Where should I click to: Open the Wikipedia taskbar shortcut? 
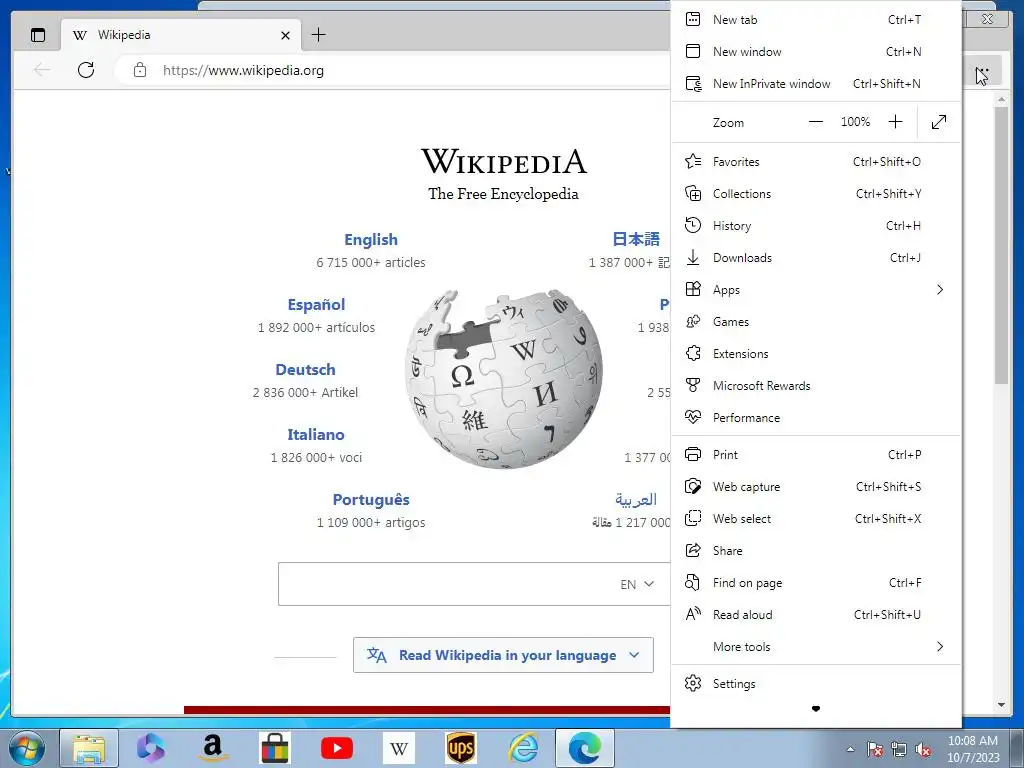[x=399, y=748]
